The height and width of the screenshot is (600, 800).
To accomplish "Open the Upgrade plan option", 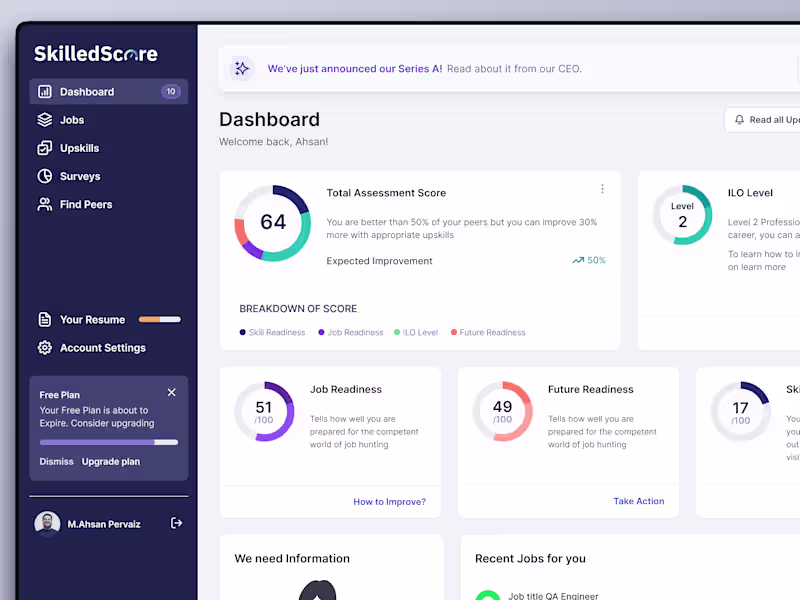I will click(113, 461).
